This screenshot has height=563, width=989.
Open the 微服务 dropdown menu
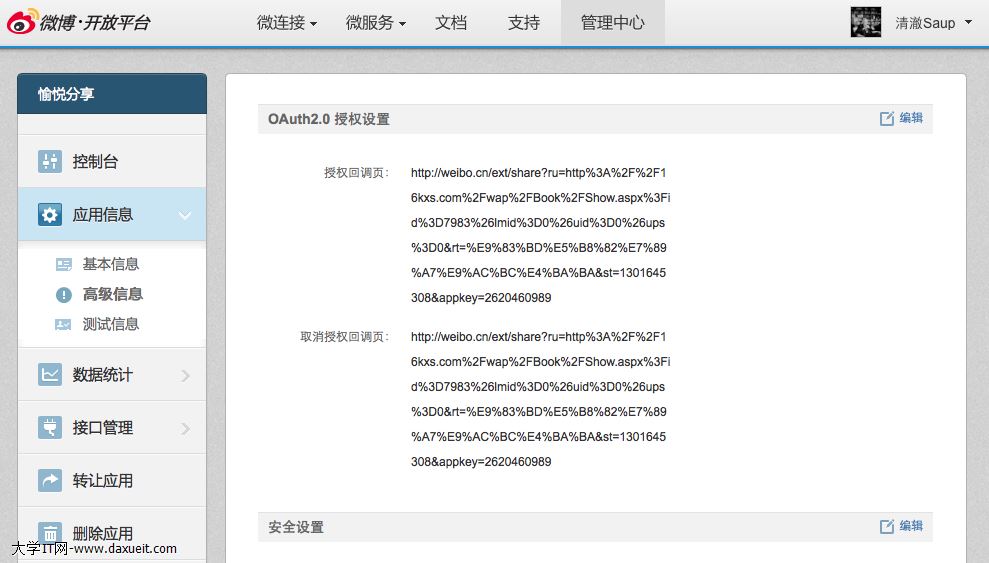[x=375, y=23]
